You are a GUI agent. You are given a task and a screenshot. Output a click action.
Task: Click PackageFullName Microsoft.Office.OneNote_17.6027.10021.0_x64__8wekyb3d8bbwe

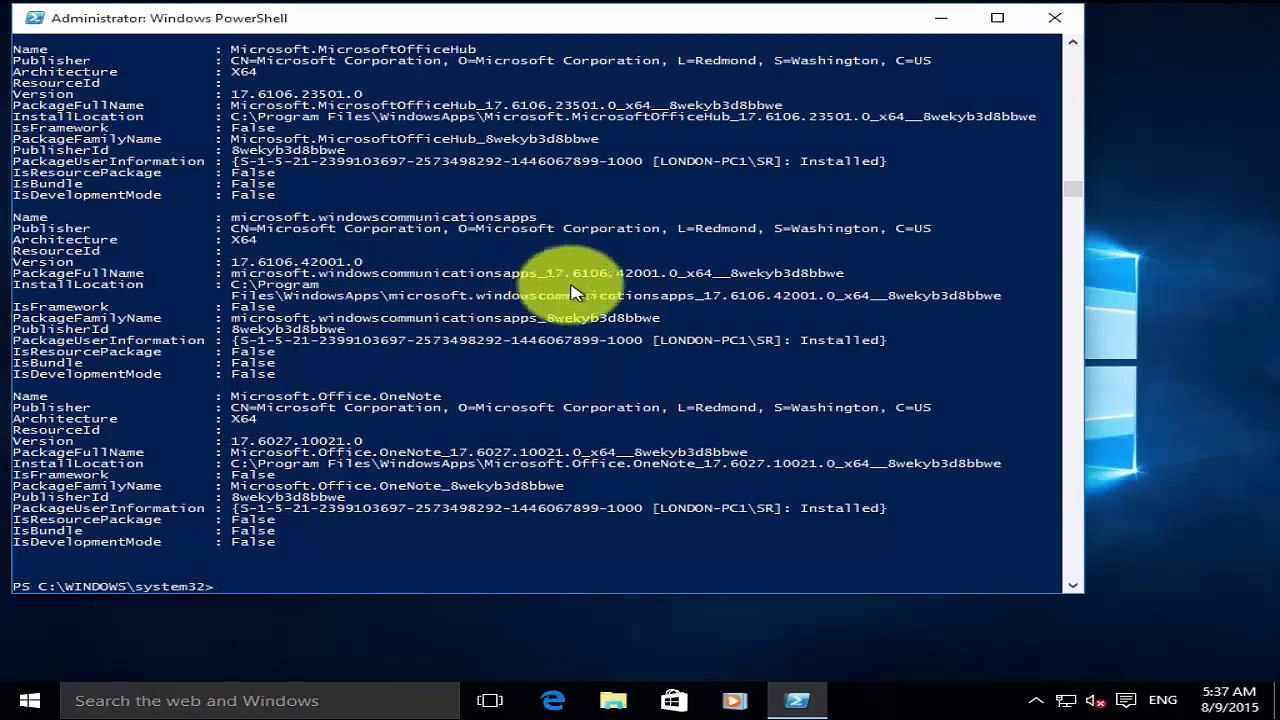pyautogui.click(x=489, y=452)
